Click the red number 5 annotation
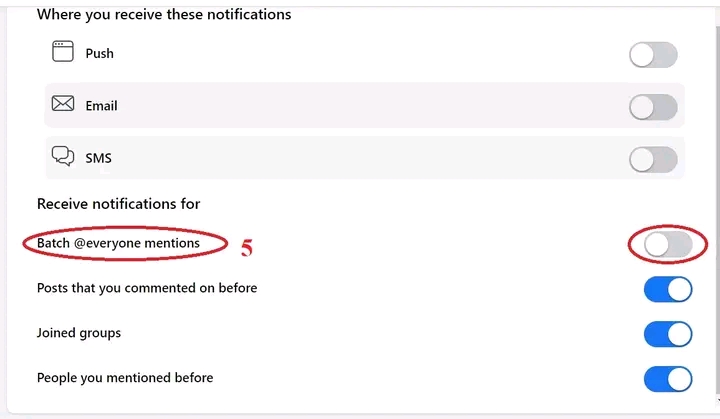The image size is (720, 419). (x=247, y=248)
